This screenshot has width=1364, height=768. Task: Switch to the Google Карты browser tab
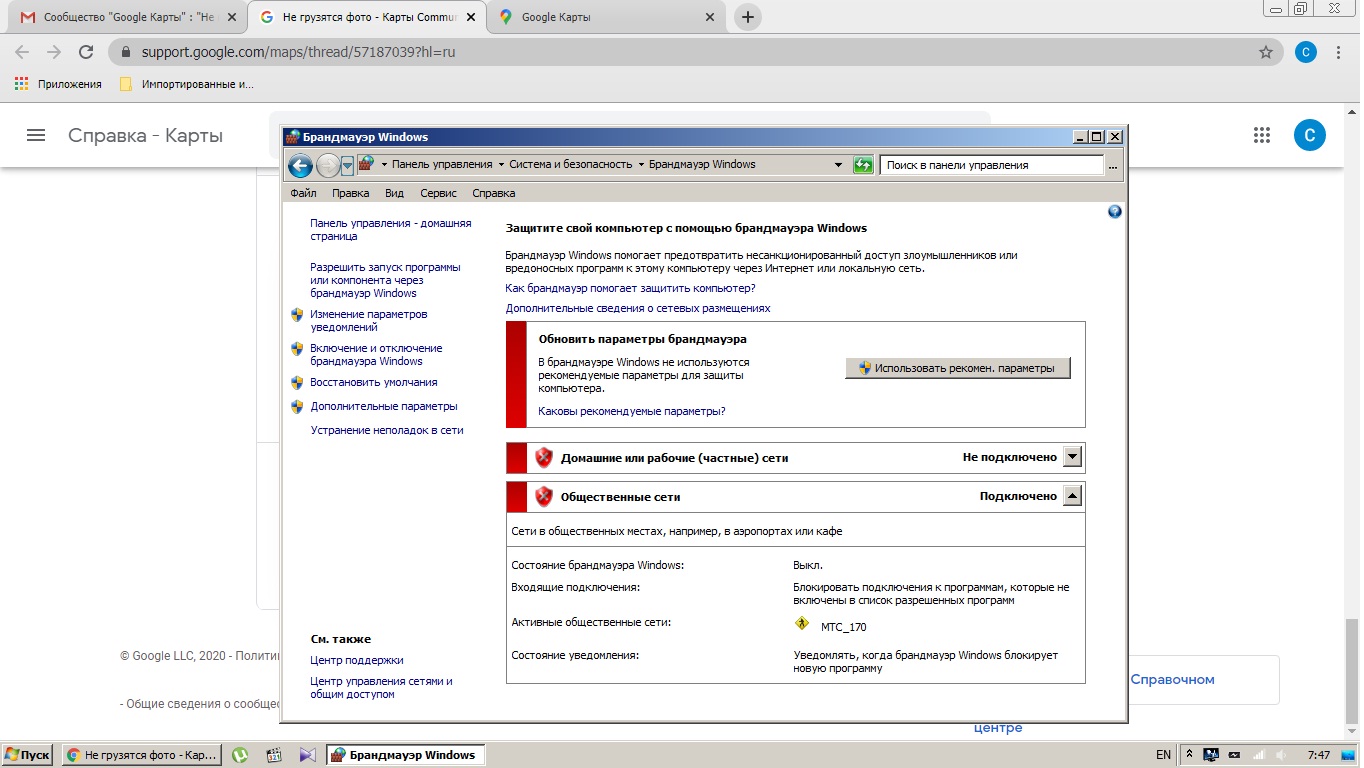608,17
